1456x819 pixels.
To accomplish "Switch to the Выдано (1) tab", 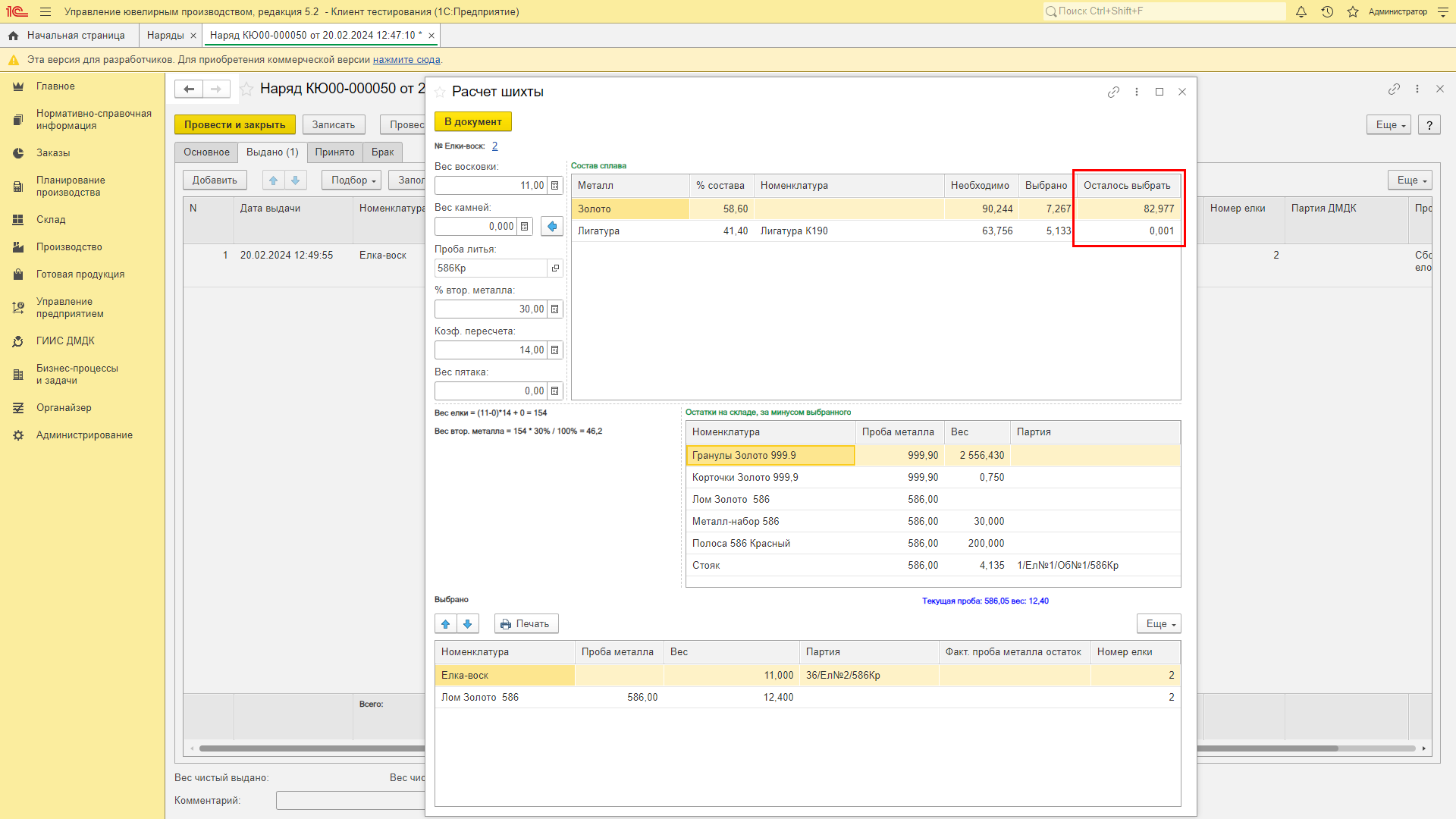I will (272, 152).
